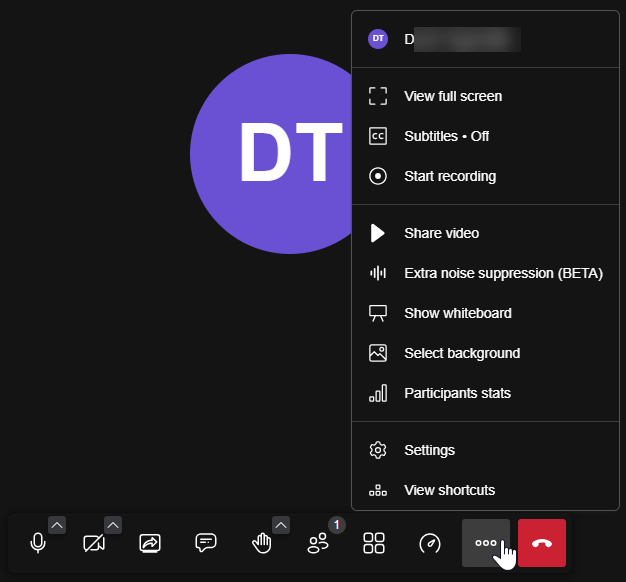The height and width of the screenshot is (582, 626).
Task: Choose Start recording
Action: coord(449,176)
